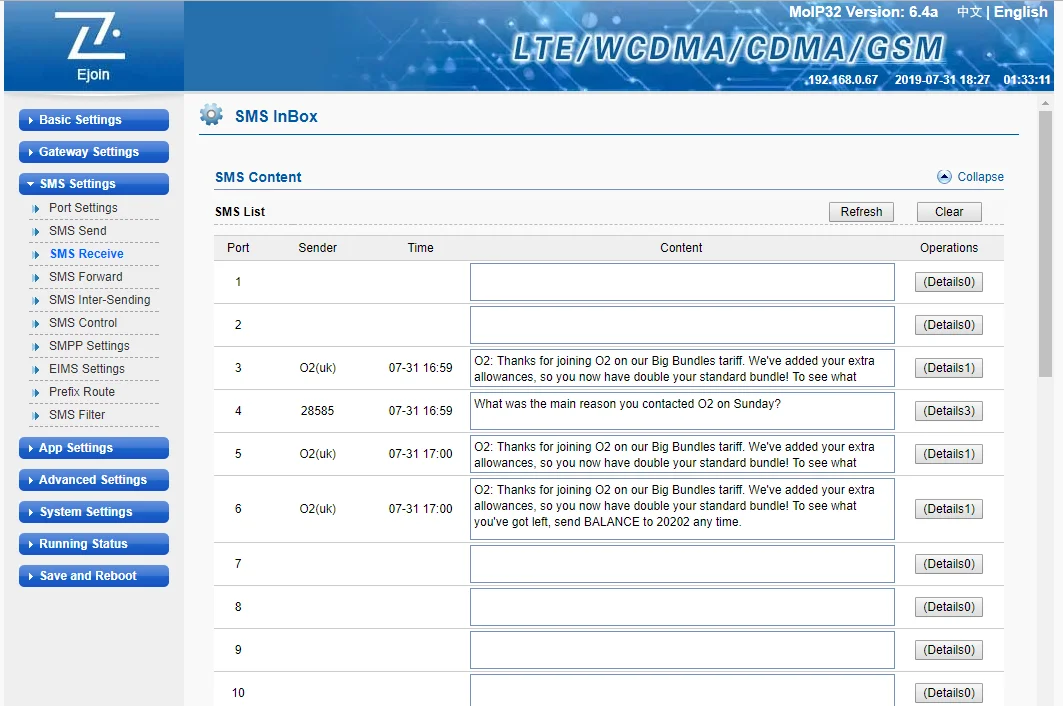Open the EIMS Settings page
The width and height of the screenshot is (1063, 706).
click(87, 369)
